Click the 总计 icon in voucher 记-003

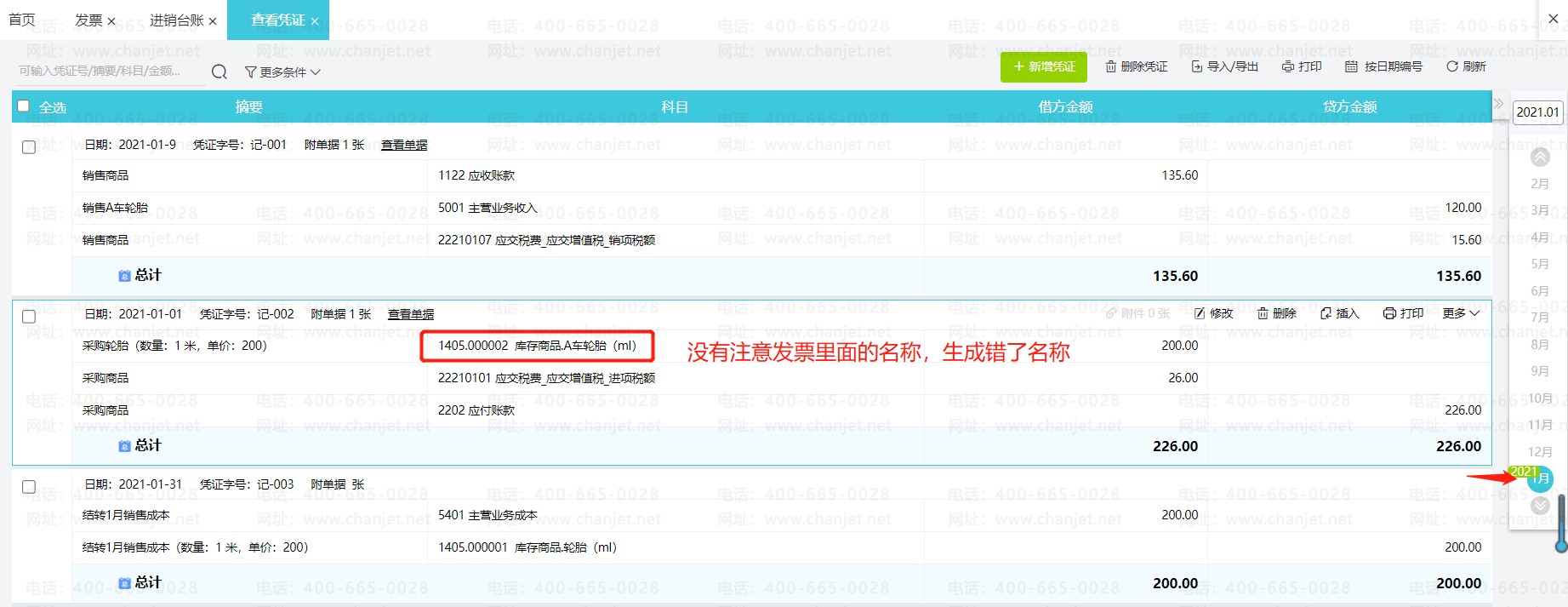click(124, 582)
